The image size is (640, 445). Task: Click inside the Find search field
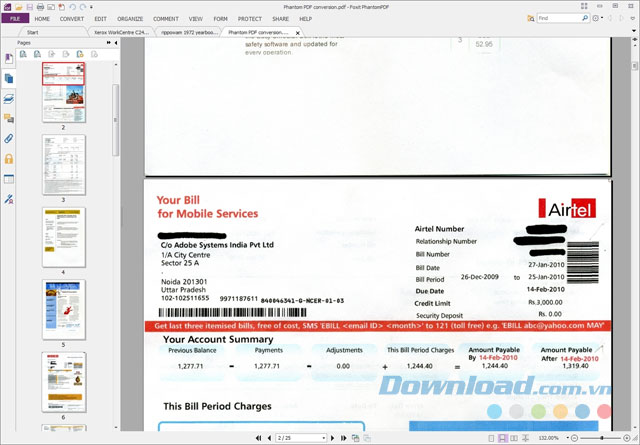pyautogui.click(x=558, y=18)
